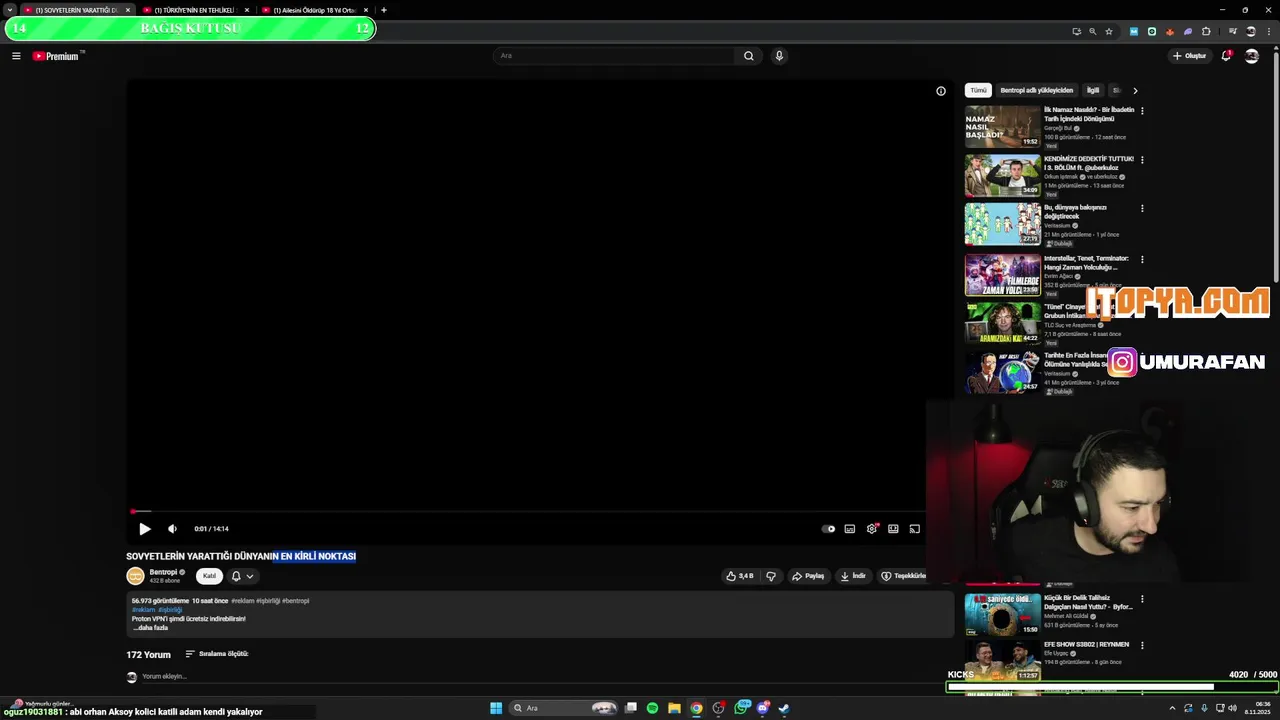The width and height of the screenshot is (1280, 720).
Task: Open the #reklam hashtag link
Action: click(x=143, y=610)
